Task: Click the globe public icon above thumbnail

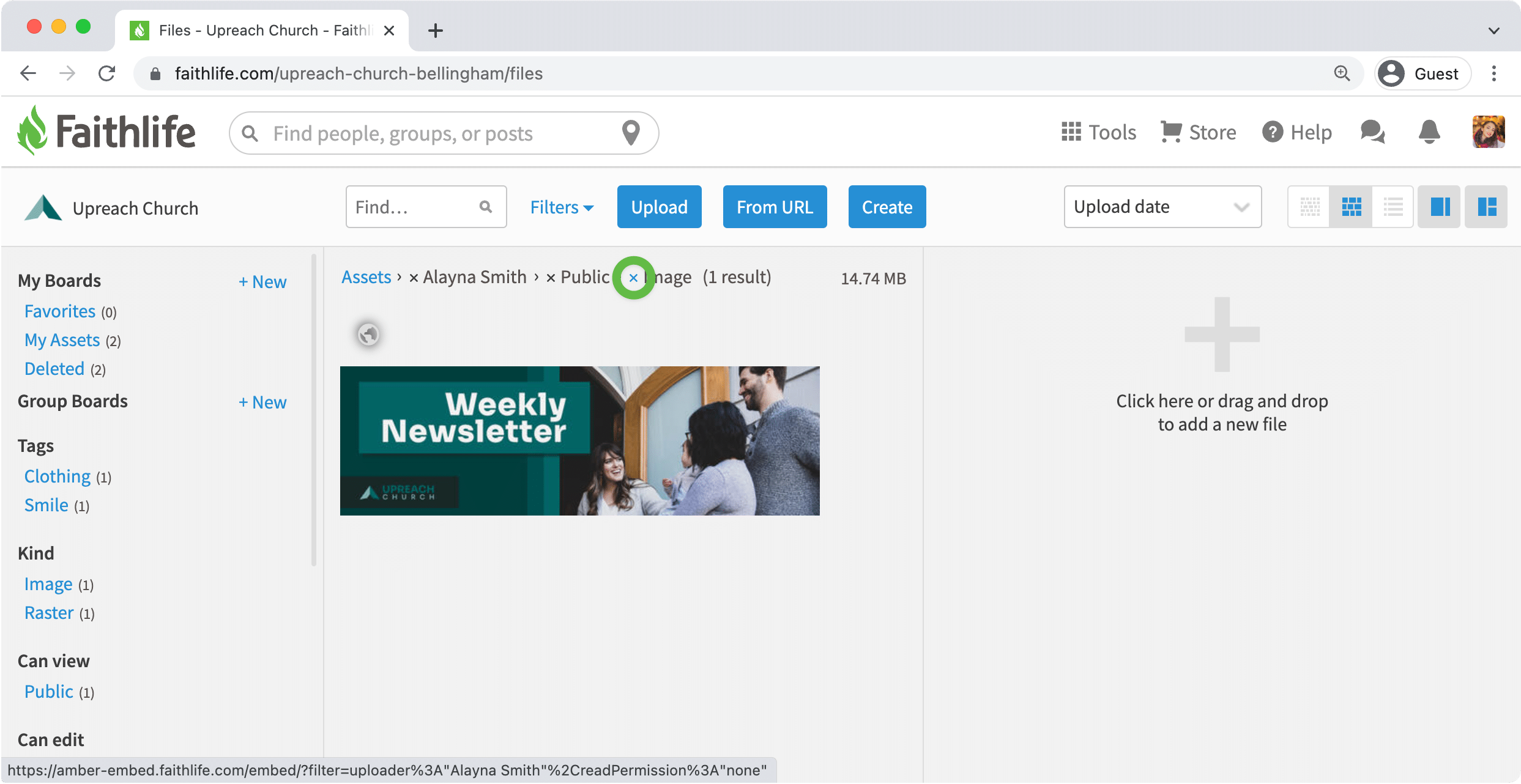Action: coord(368,335)
